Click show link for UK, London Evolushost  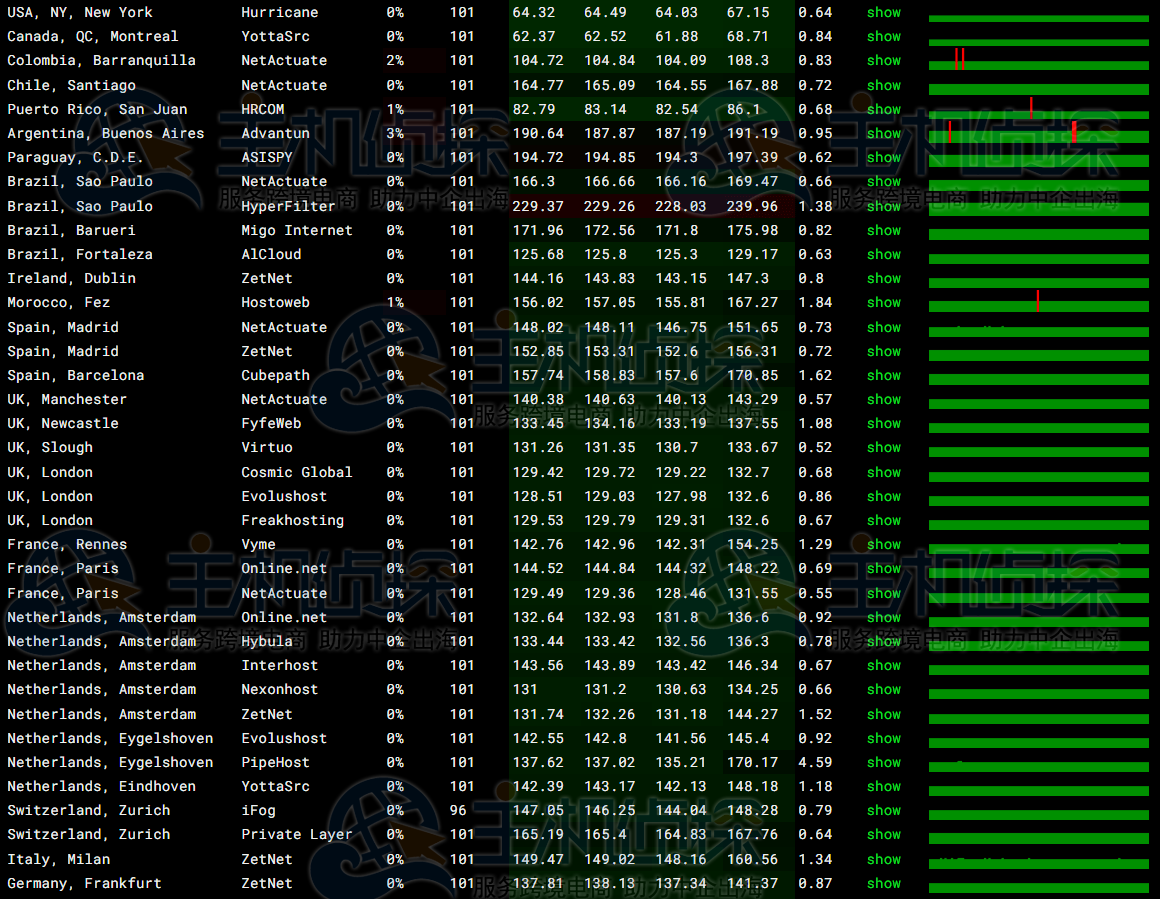click(883, 496)
